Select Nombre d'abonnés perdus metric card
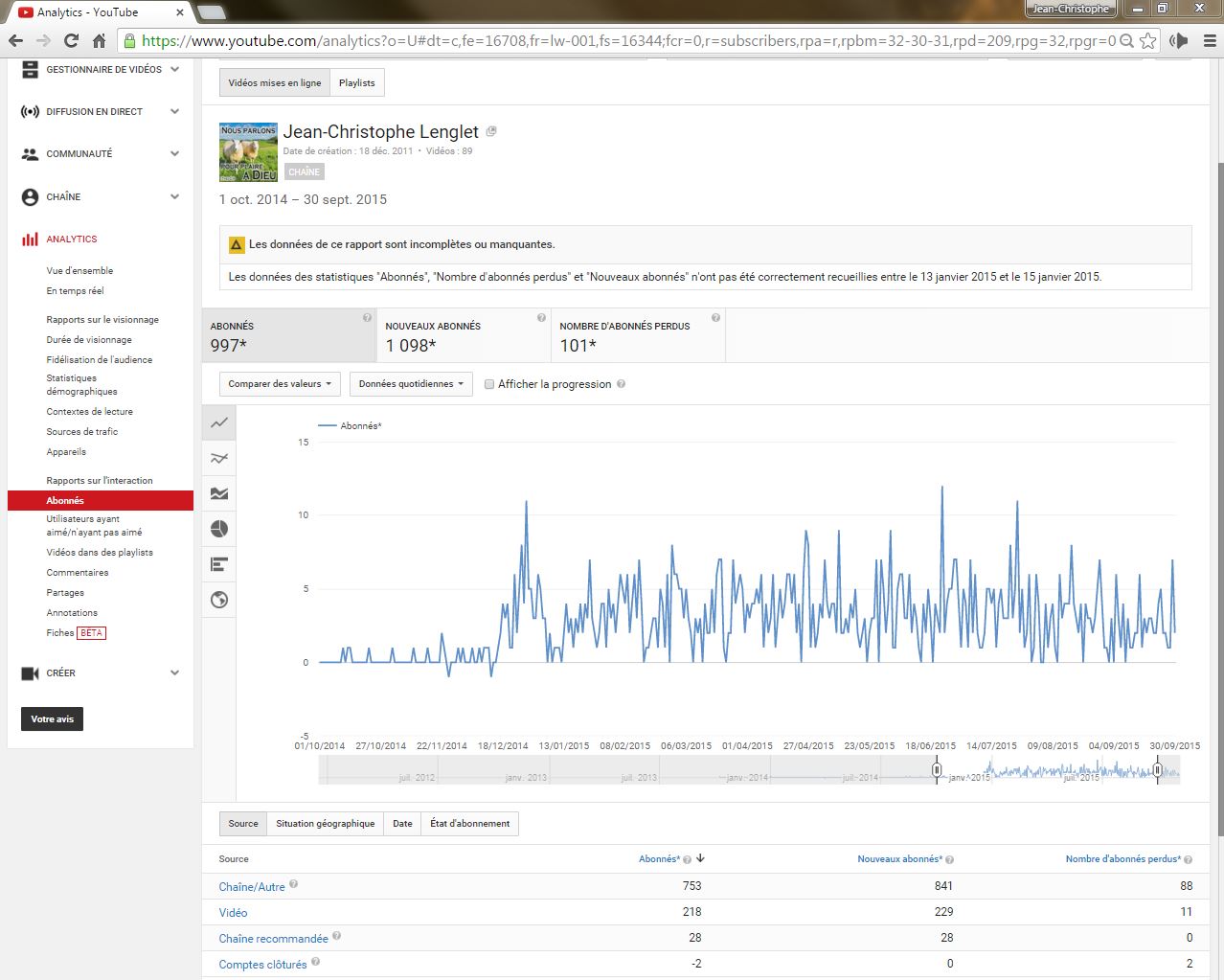This screenshot has height=980, width=1224. click(638, 335)
